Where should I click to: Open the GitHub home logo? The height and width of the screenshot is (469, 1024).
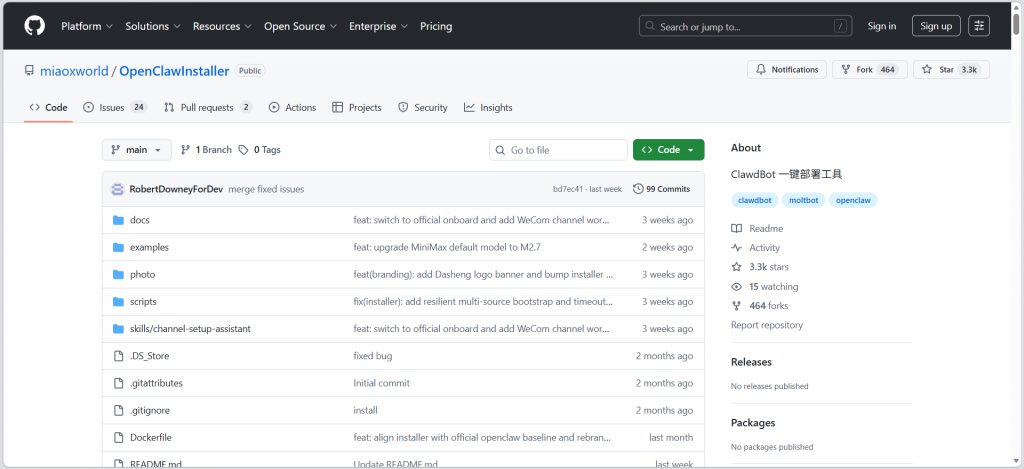(35, 26)
